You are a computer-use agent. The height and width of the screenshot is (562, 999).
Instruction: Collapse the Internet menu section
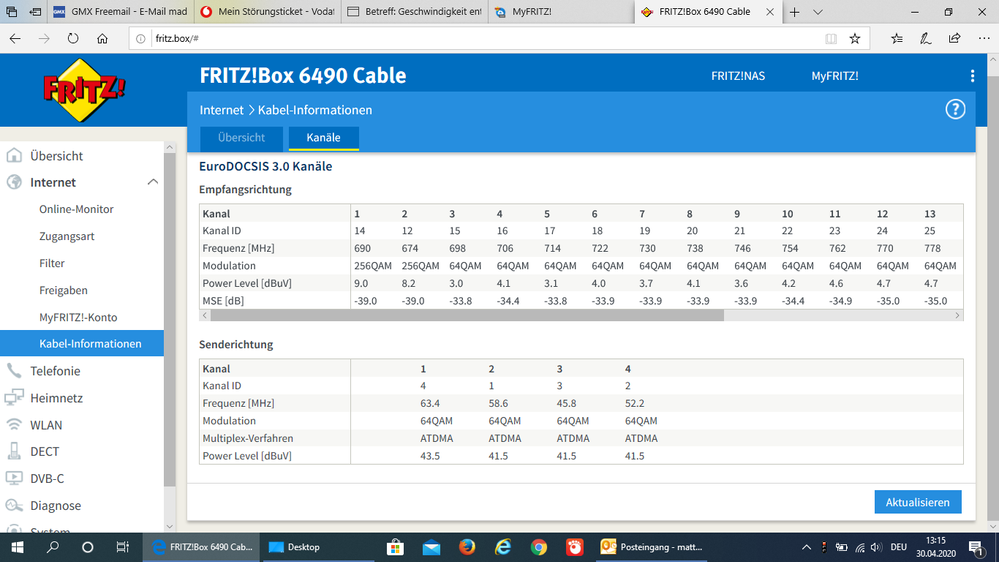152,182
